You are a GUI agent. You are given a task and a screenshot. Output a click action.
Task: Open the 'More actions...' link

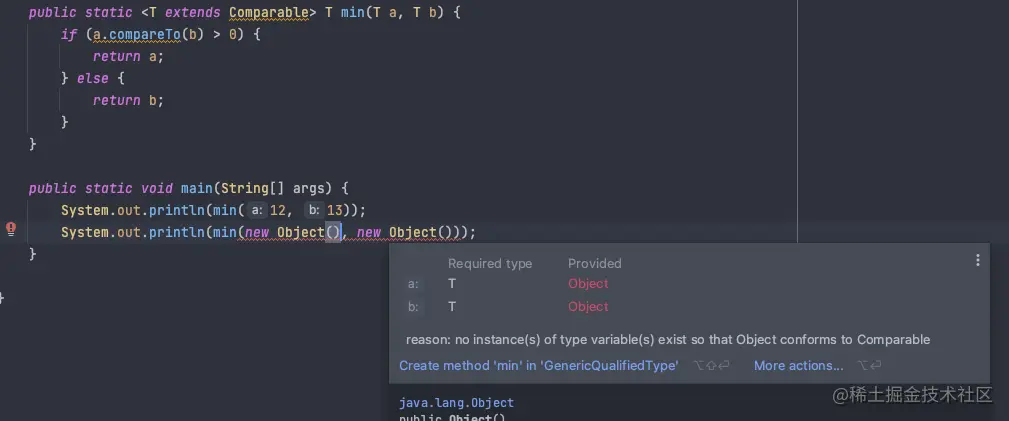point(799,366)
